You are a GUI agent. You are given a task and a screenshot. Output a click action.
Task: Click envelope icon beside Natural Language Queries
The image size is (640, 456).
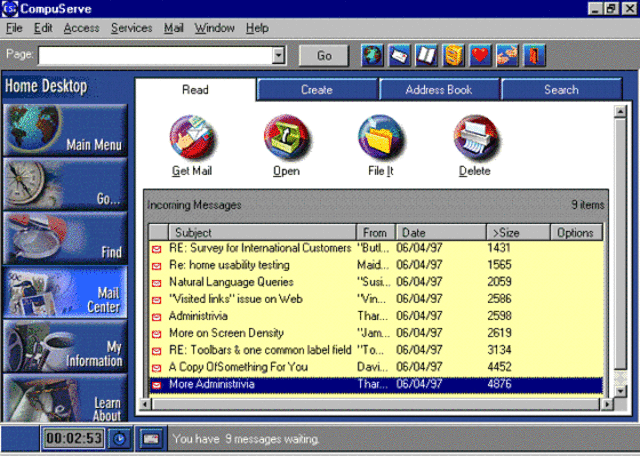click(157, 283)
